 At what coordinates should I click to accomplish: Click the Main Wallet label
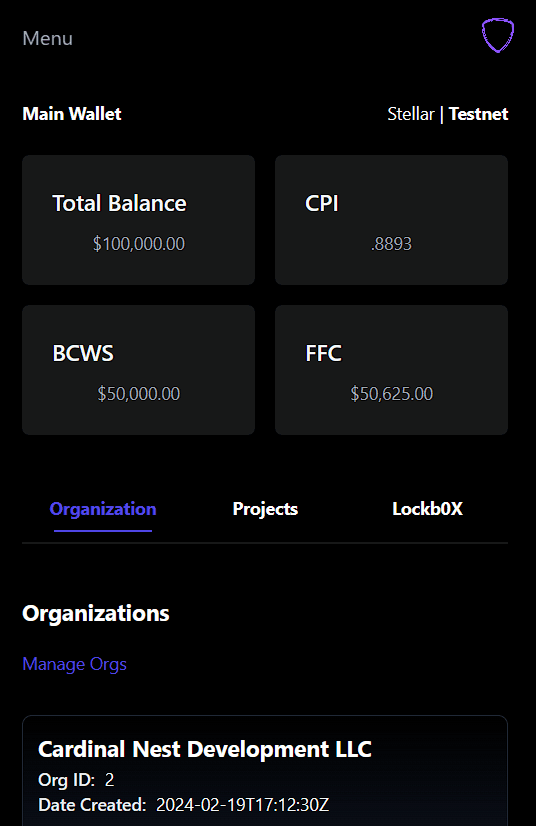tap(72, 114)
